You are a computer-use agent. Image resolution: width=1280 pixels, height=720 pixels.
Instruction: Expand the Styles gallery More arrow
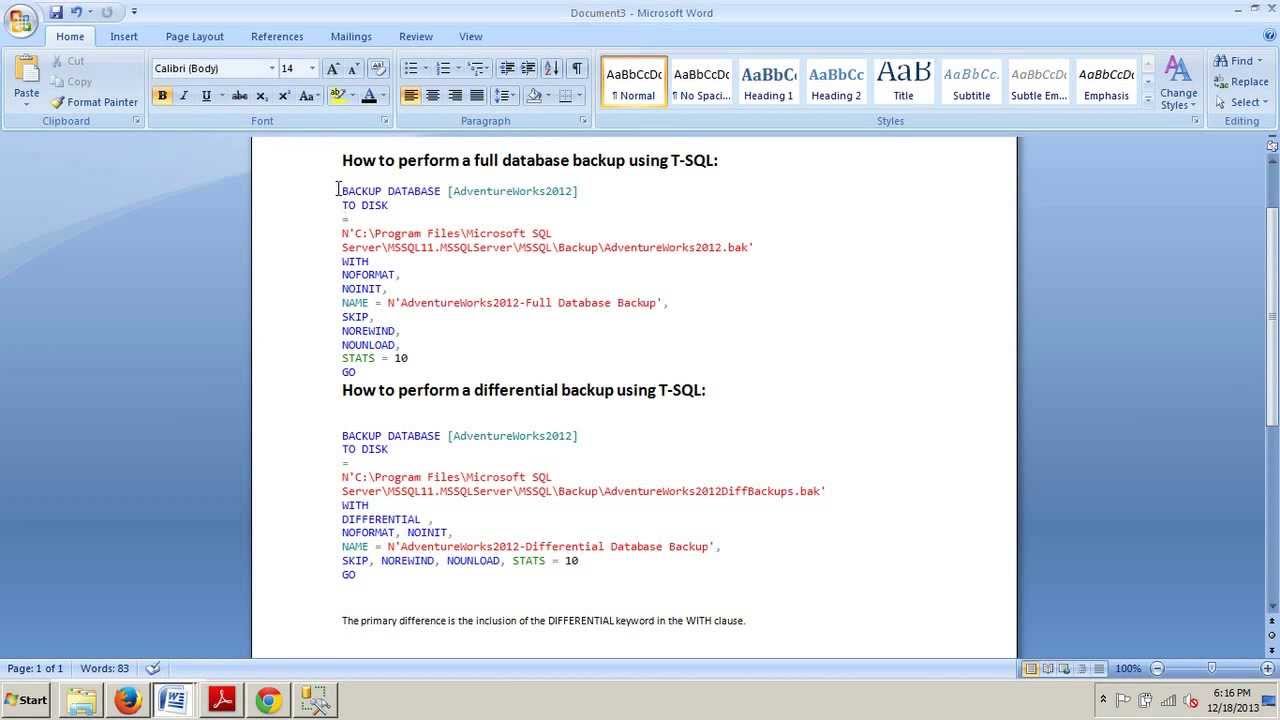(x=1148, y=100)
